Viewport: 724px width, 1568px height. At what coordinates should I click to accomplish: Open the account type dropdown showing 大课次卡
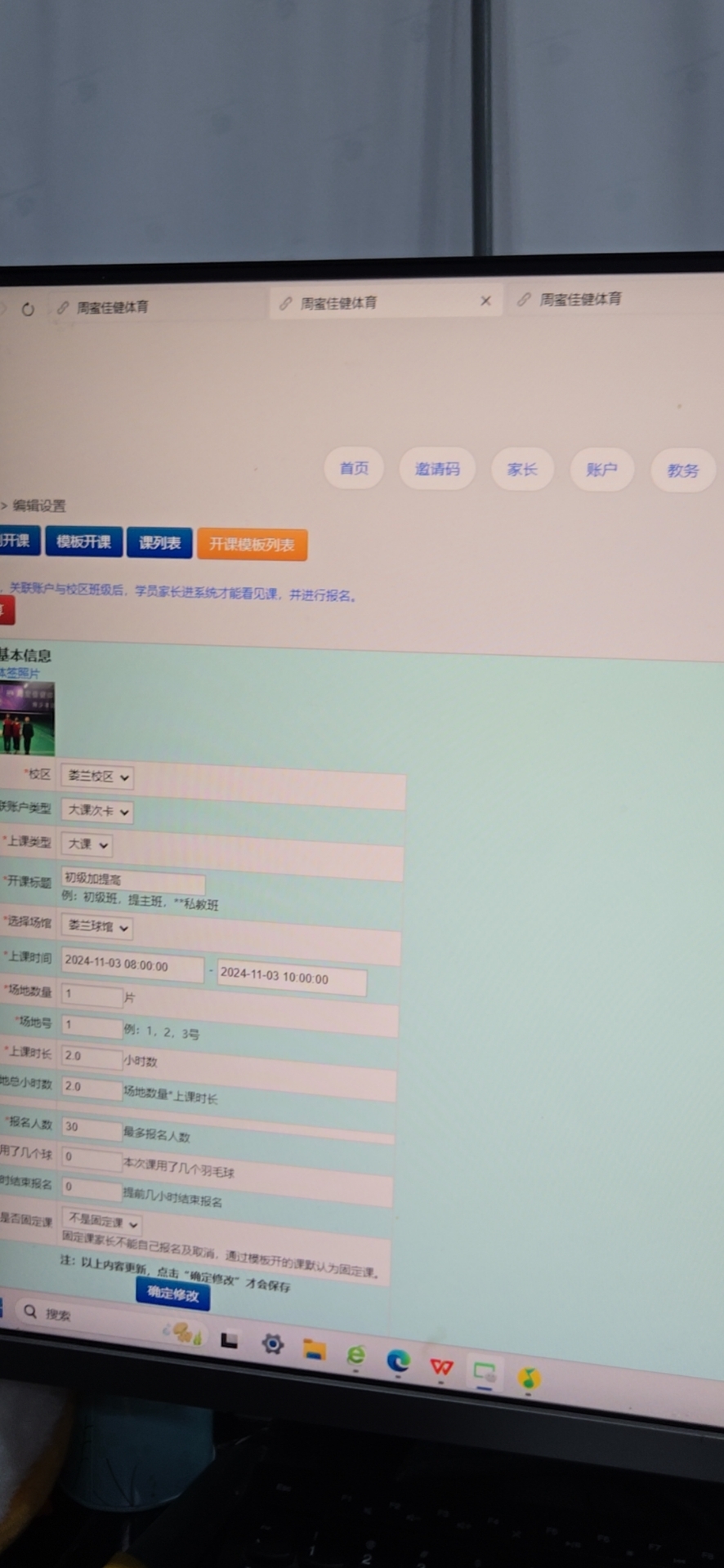pyautogui.click(x=97, y=811)
